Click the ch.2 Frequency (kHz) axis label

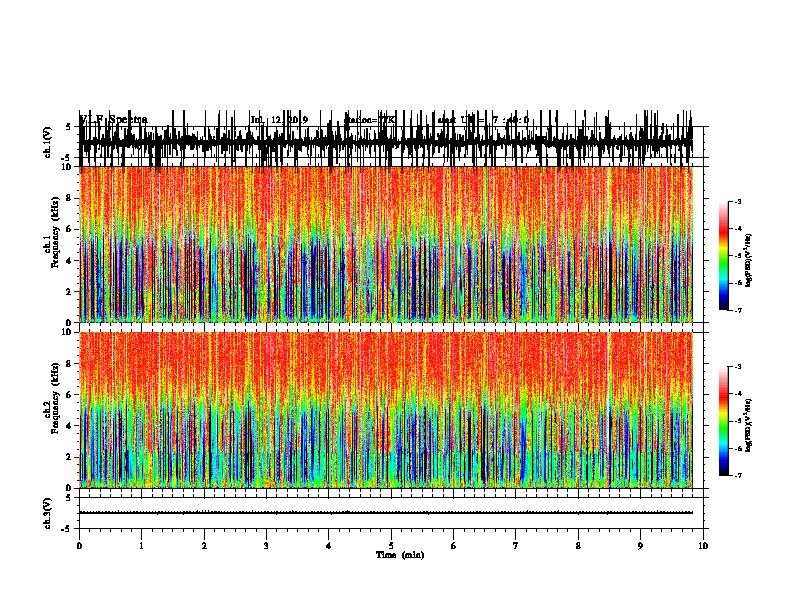coord(56,398)
